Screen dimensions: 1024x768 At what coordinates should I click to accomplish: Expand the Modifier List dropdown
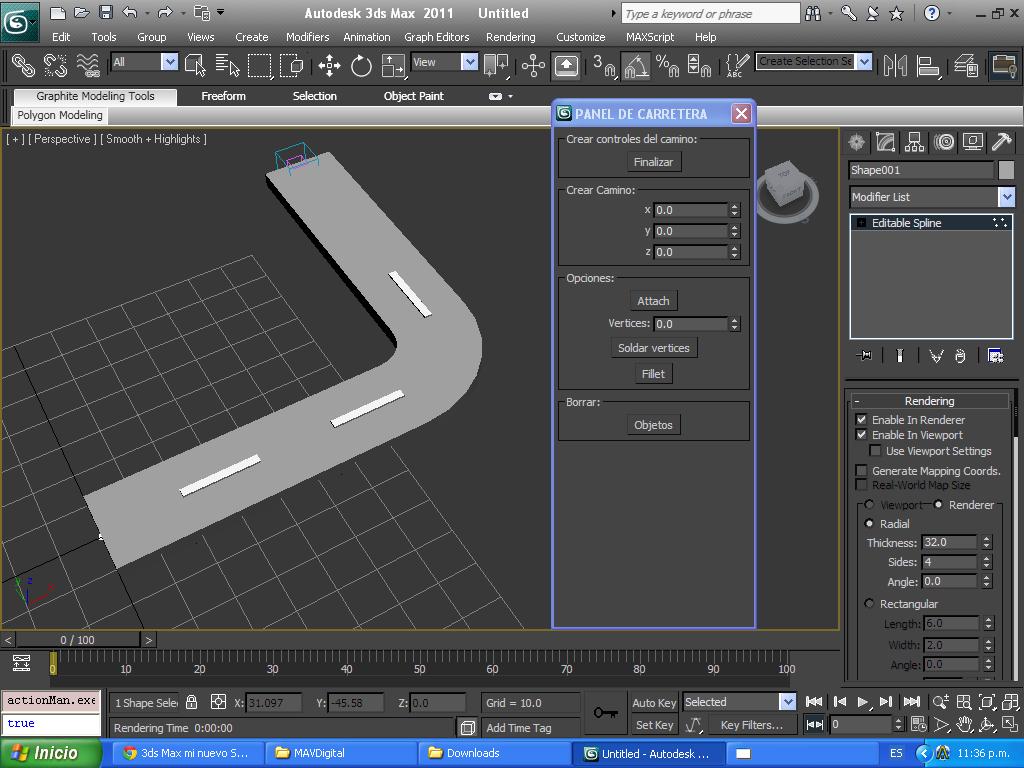click(x=1006, y=197)
